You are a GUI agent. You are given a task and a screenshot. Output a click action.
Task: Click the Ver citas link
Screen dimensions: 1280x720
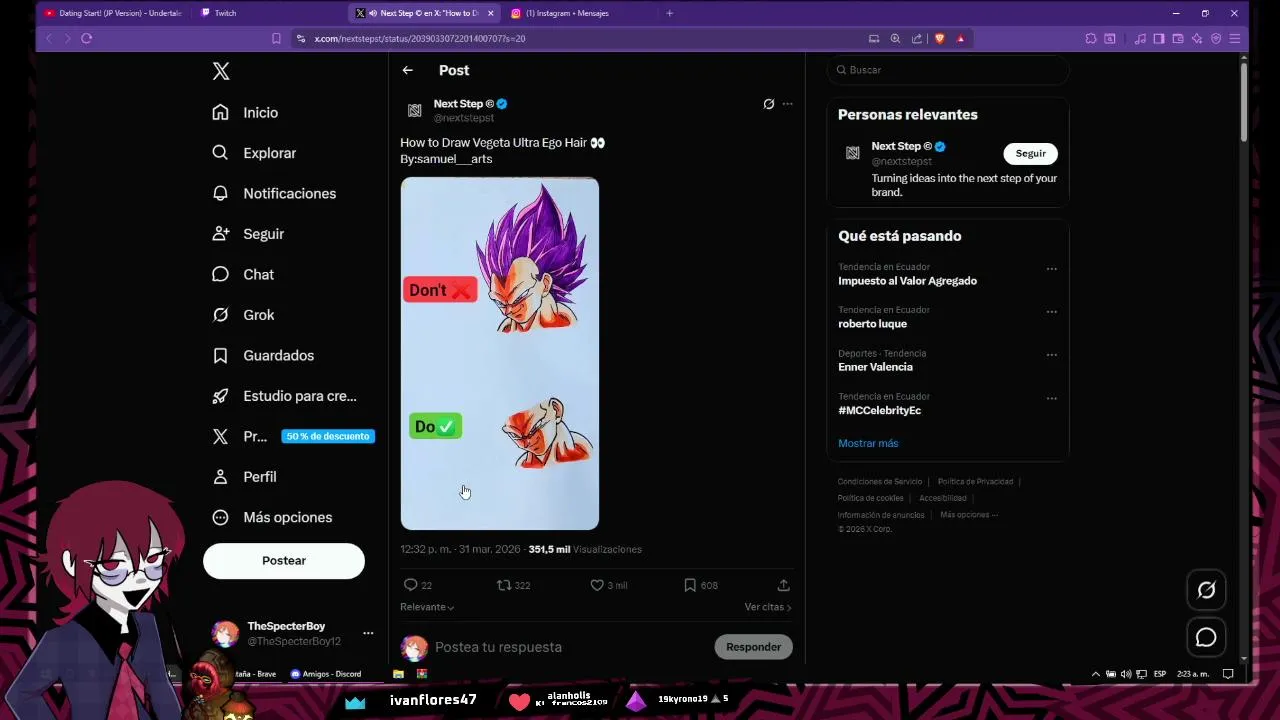pyautogui.click(x=768, y=607)
